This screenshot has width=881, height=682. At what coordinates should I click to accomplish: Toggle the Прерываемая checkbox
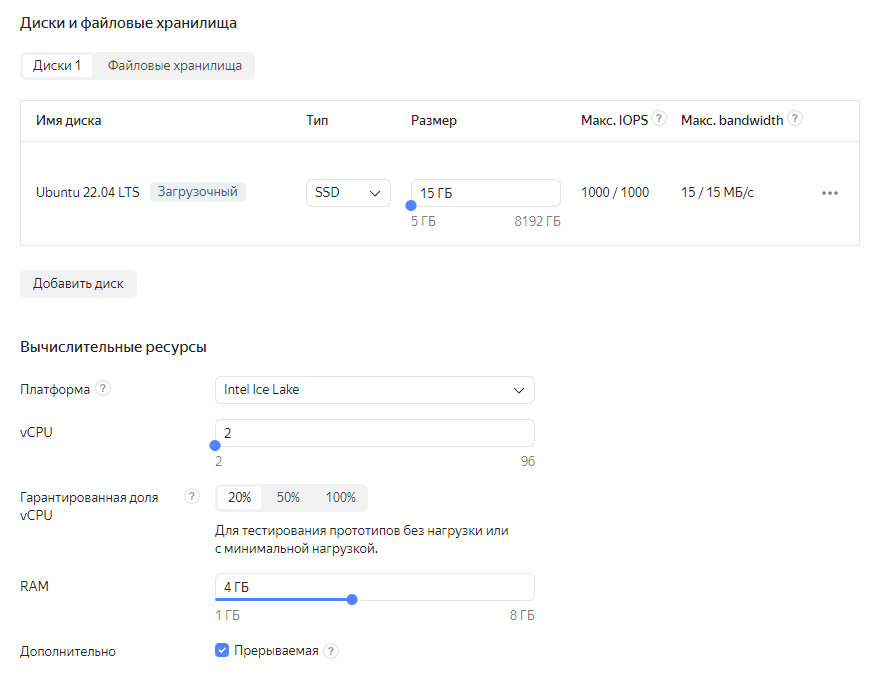pyautogui.click(x=222, y=651)
